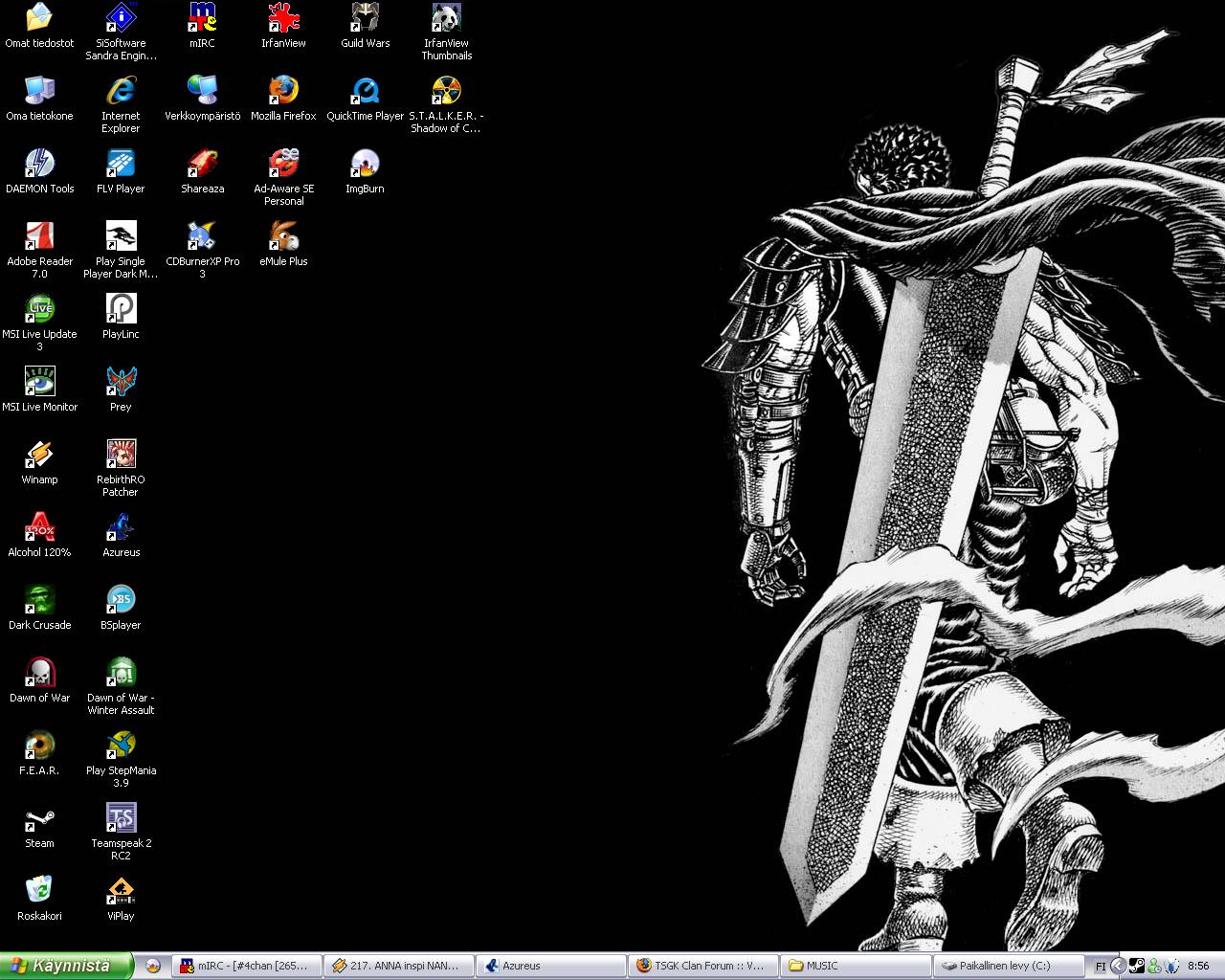Viewport: 1225px width, 980px height.
Task: Launch mIRC from the desktop
Action: [x=201, y=19]
